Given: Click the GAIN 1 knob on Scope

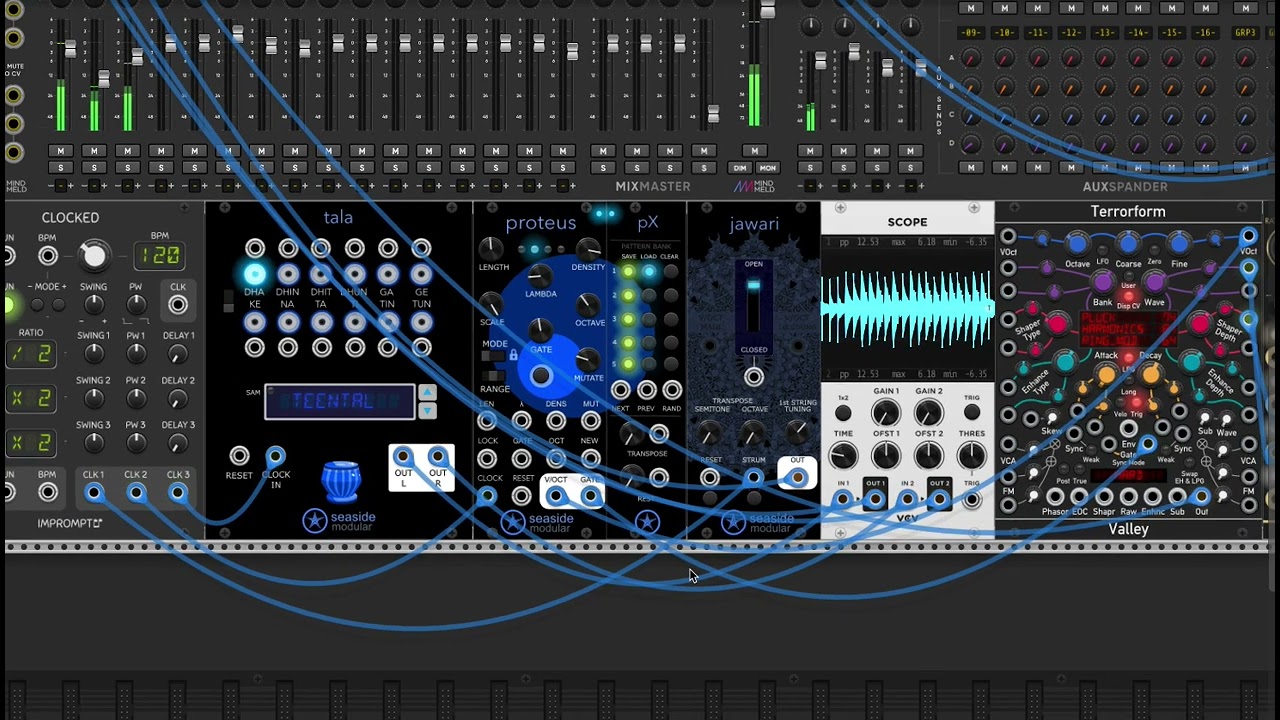Looking at the screenshot, I should 885,413.
